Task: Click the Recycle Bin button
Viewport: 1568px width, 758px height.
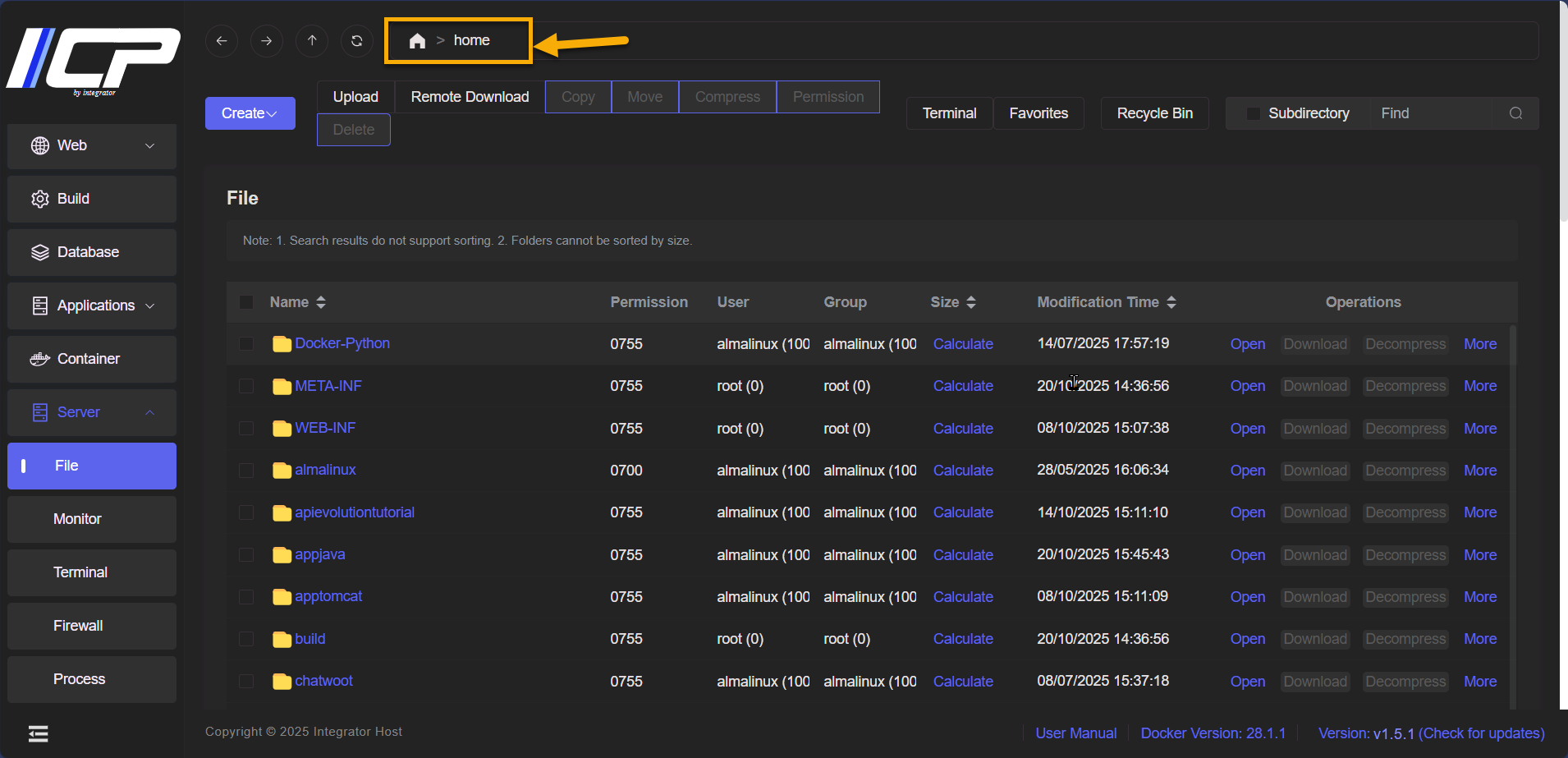Action: [1154, 113]
